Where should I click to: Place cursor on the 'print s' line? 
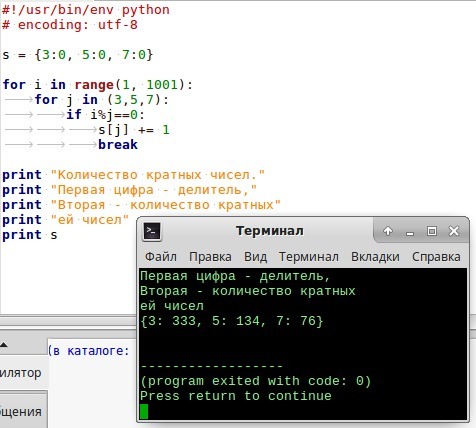coord(30,235)
